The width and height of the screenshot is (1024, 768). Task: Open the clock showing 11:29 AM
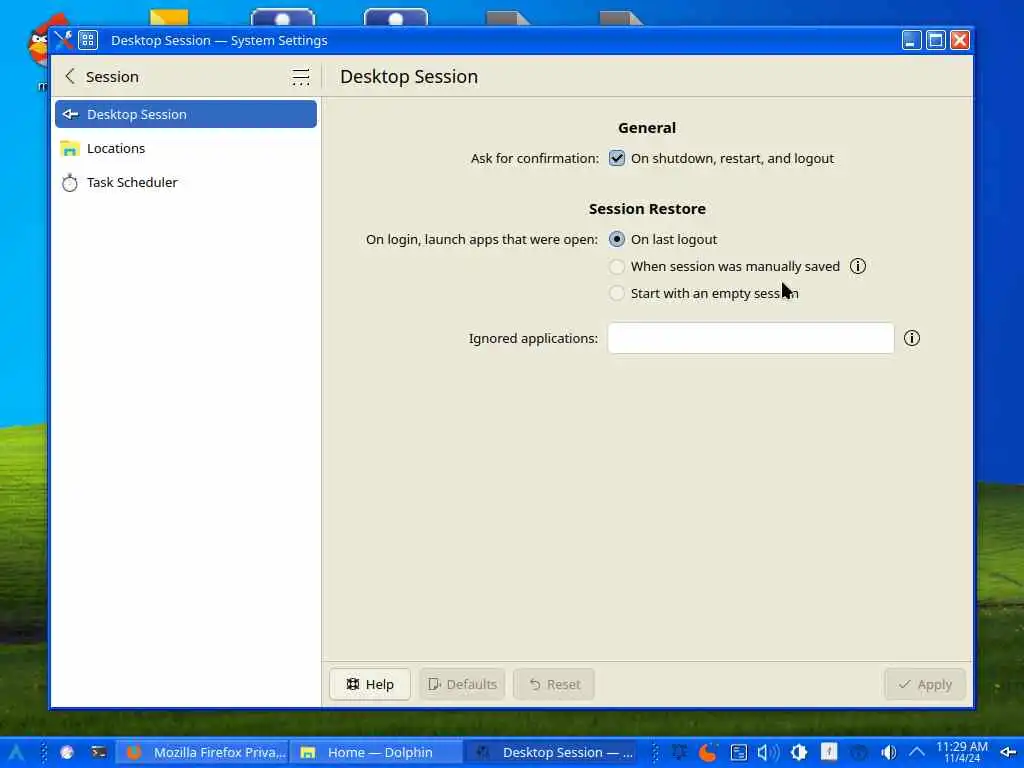[x=962, y=752]
